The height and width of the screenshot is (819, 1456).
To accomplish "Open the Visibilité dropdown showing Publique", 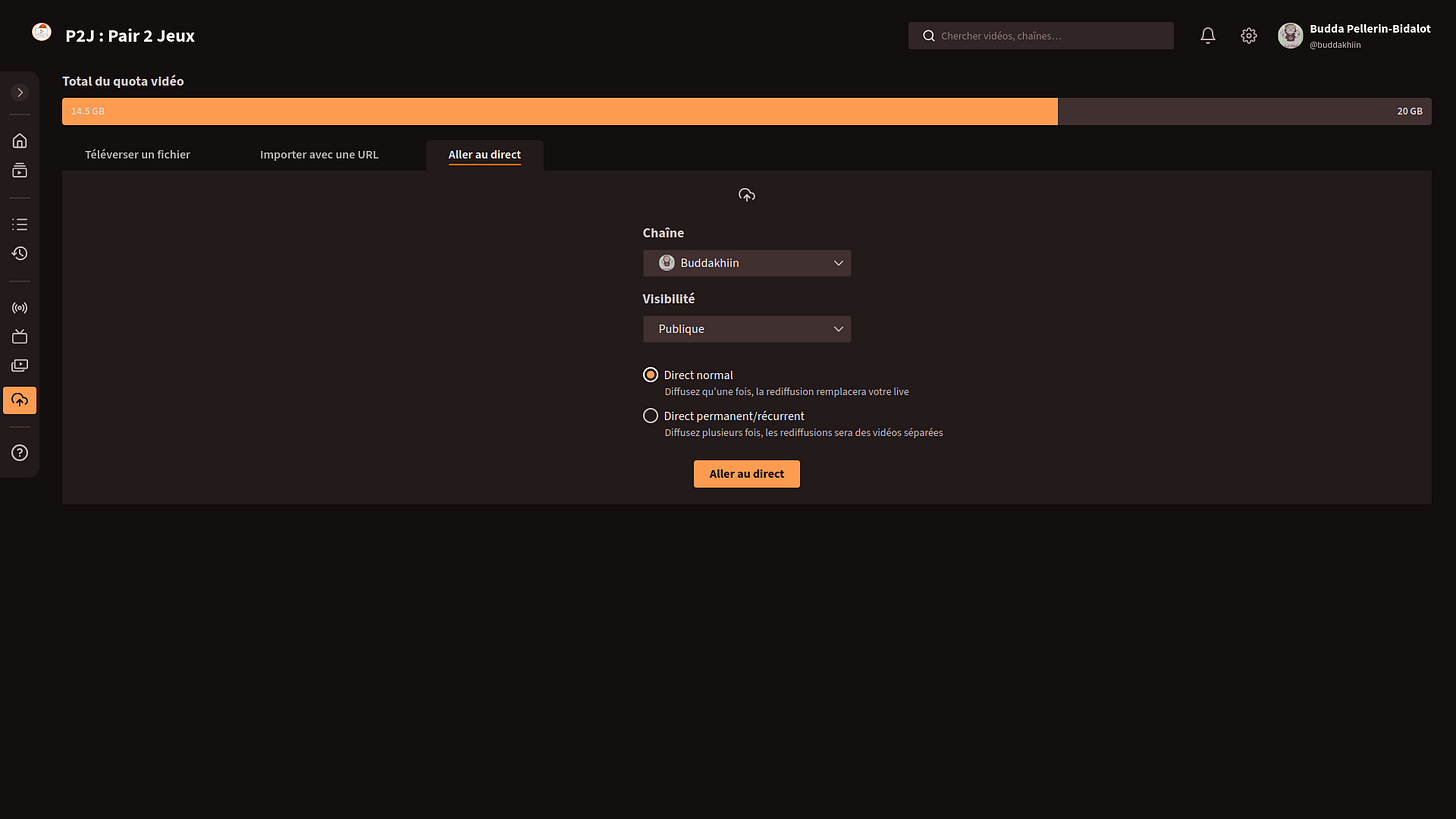I will click(747, 329).
